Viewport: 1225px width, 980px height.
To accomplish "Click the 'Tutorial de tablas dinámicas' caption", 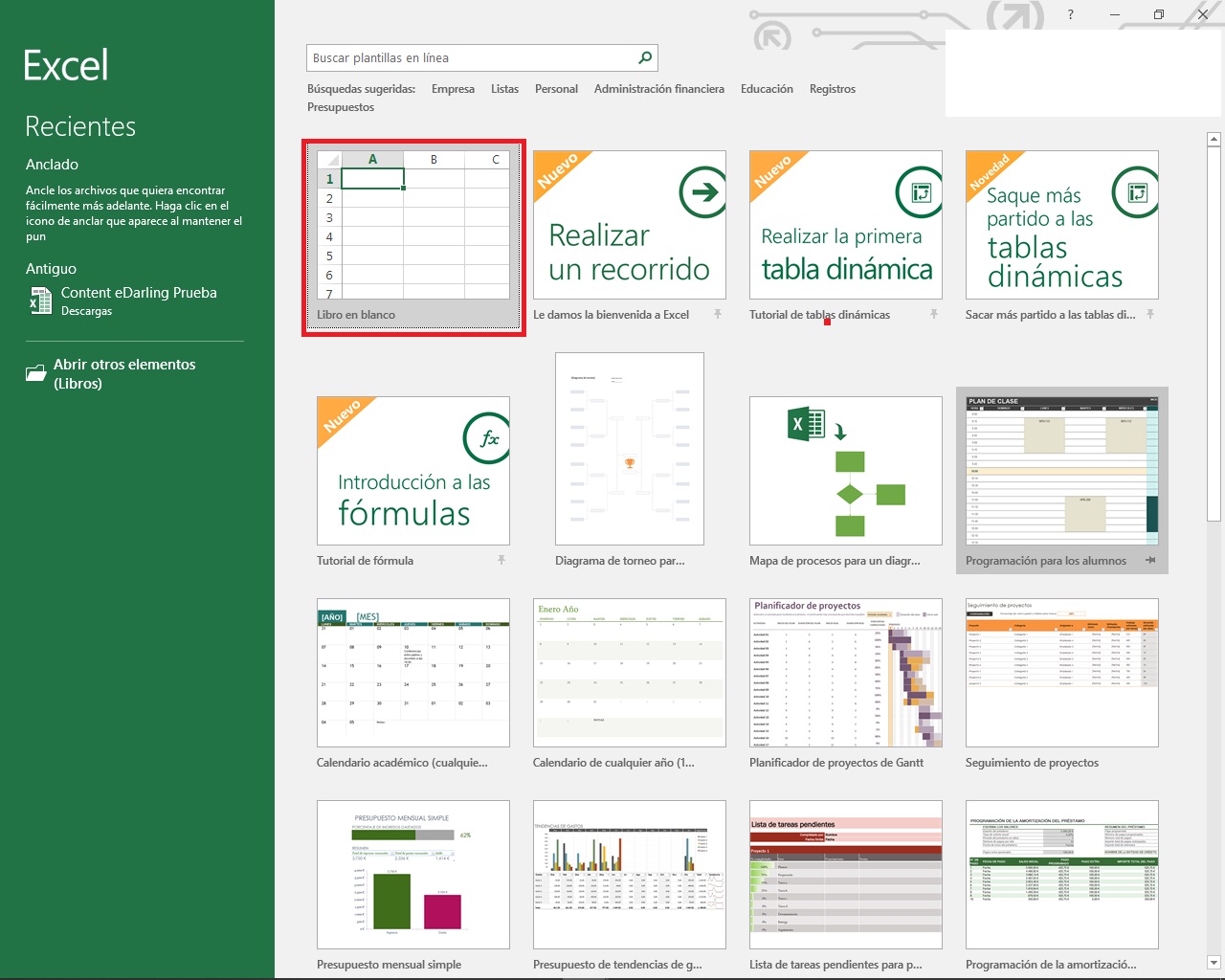I will [x=819, y=315].
